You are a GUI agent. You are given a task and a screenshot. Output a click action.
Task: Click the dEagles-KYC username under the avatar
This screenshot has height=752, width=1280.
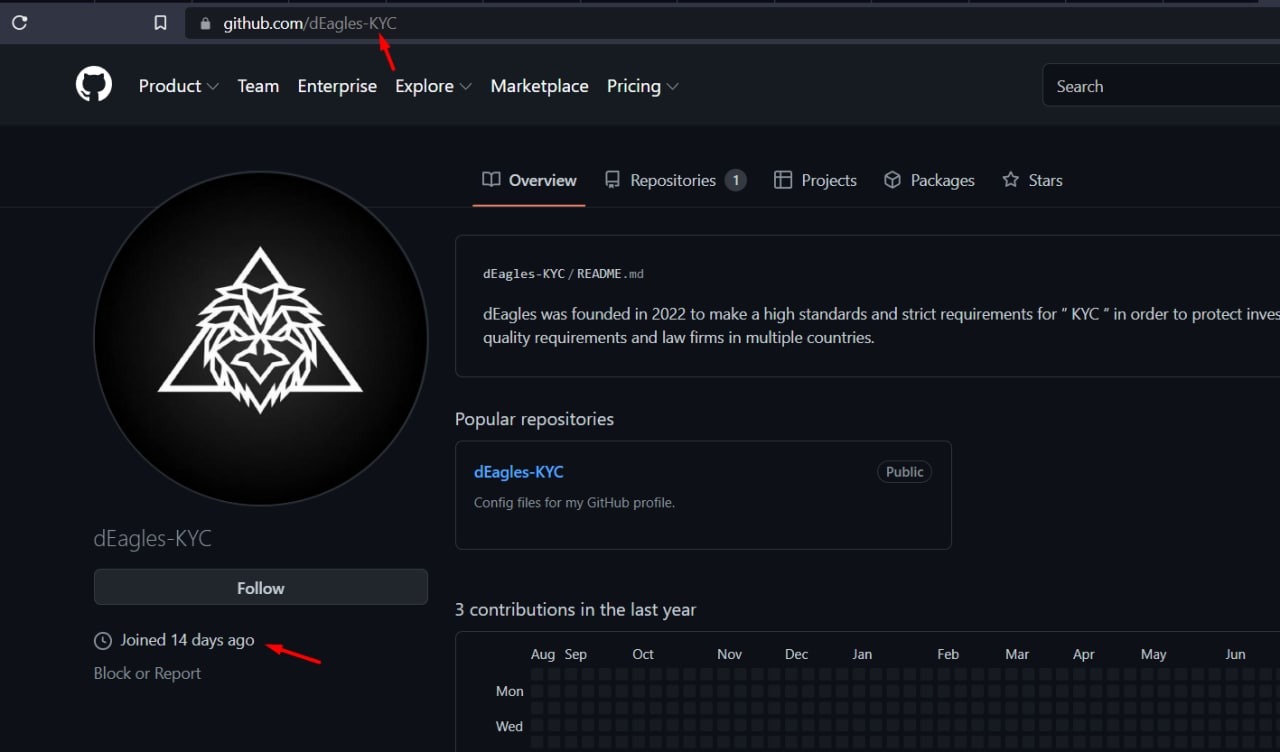(153, 538)
